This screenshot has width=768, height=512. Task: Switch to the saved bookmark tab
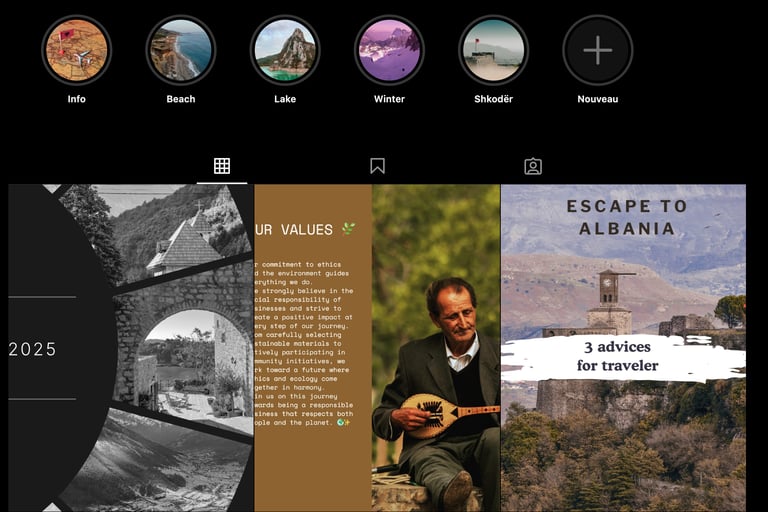point(377,166)
